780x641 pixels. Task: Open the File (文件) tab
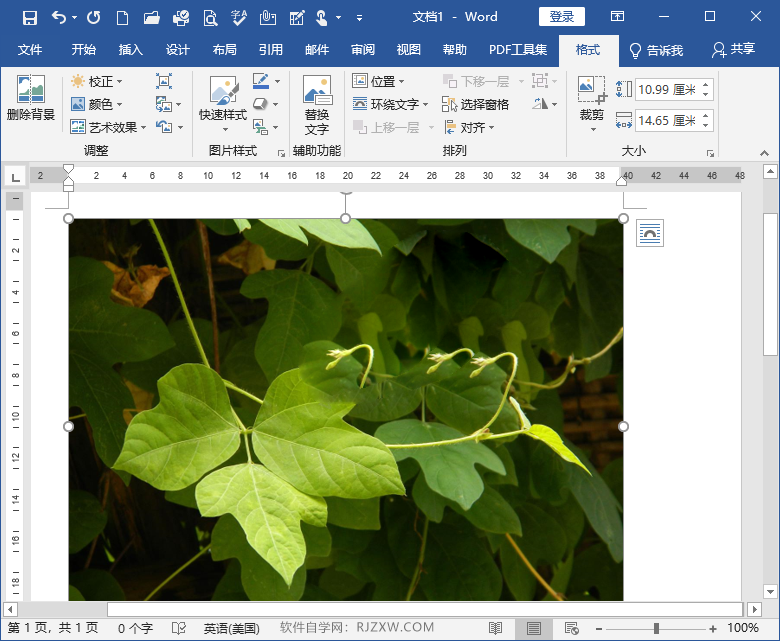[x=30, y=50]
